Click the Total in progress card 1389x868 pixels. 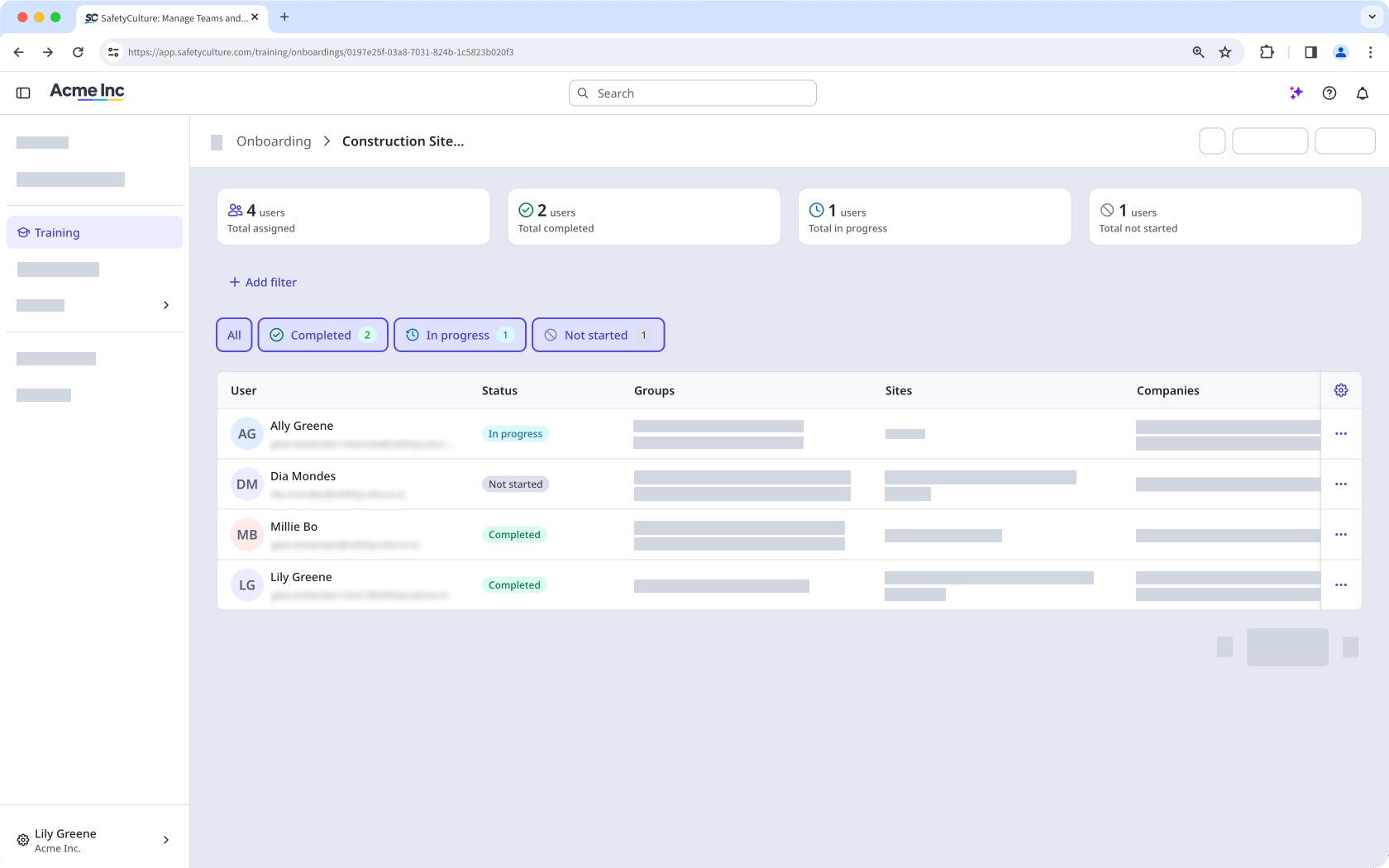[x=934, y=217]
